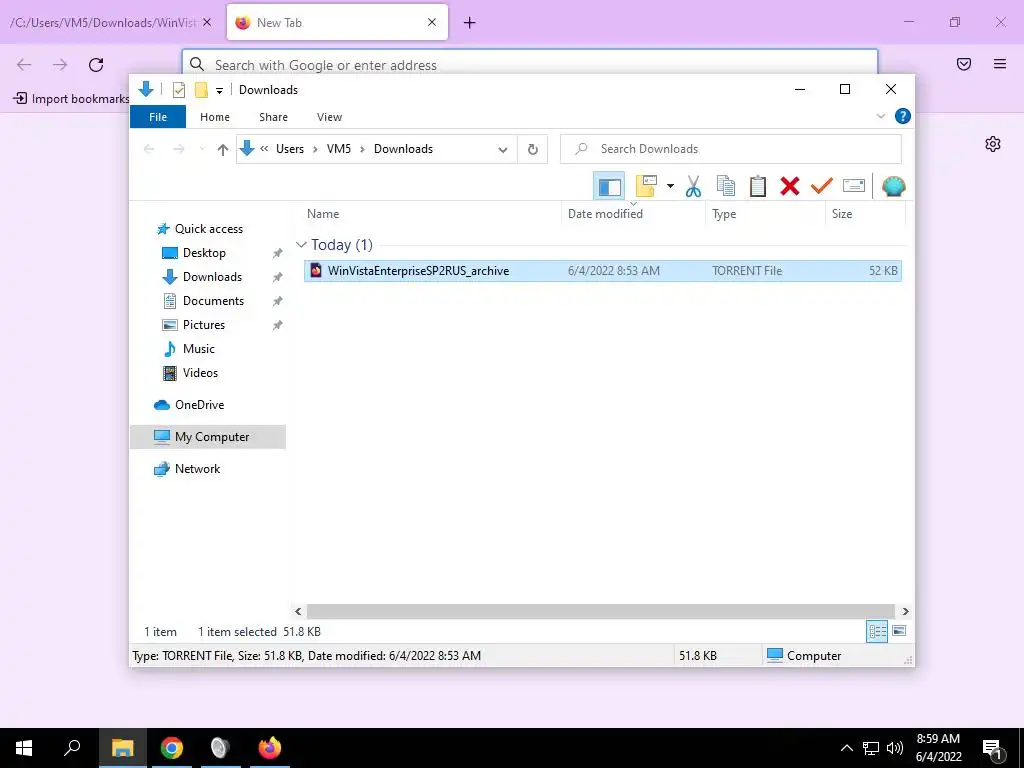Open the folder options dropdown arrow

(670, 186)
